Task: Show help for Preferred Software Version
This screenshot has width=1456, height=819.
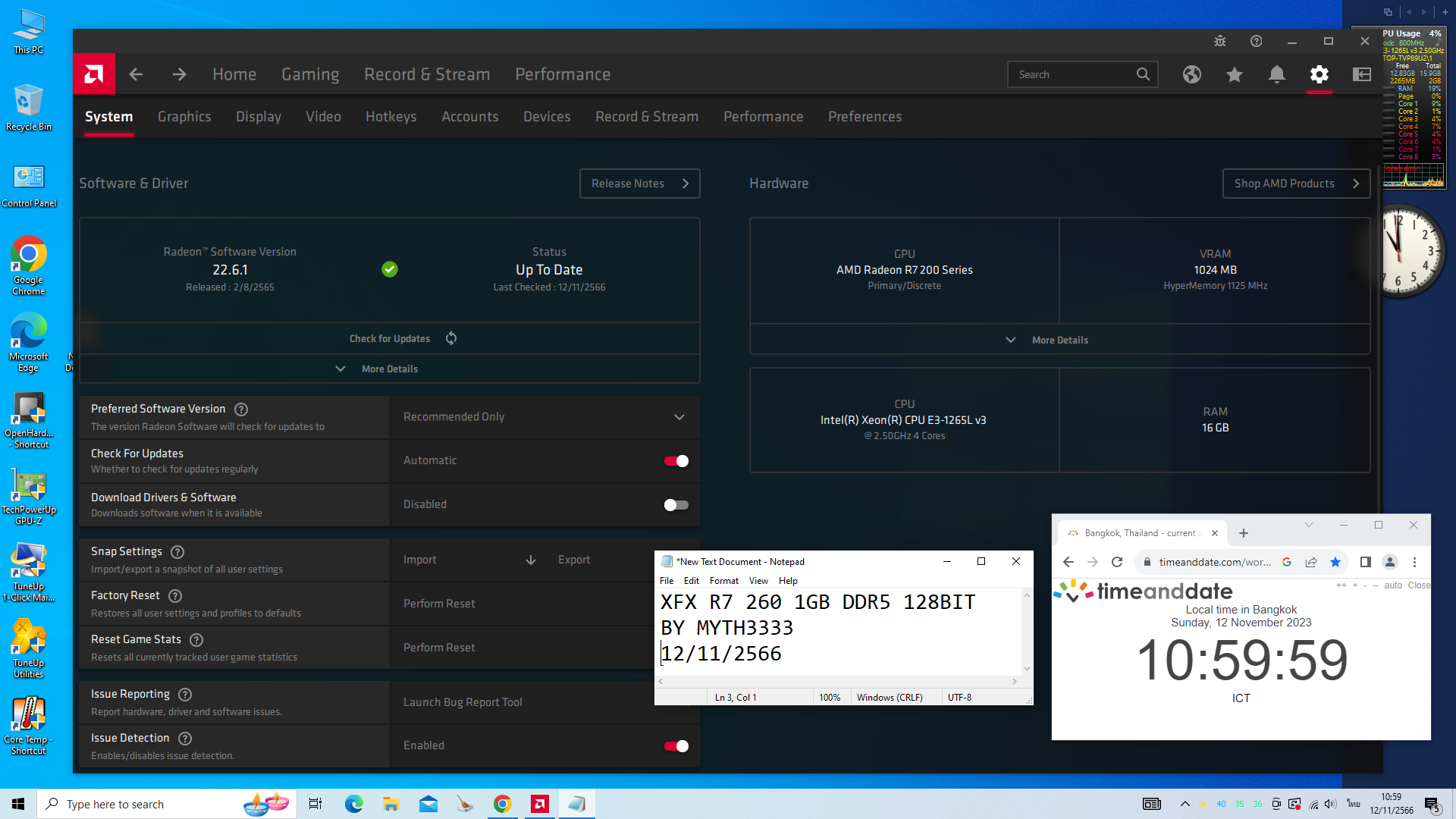Action: (241, 409)
